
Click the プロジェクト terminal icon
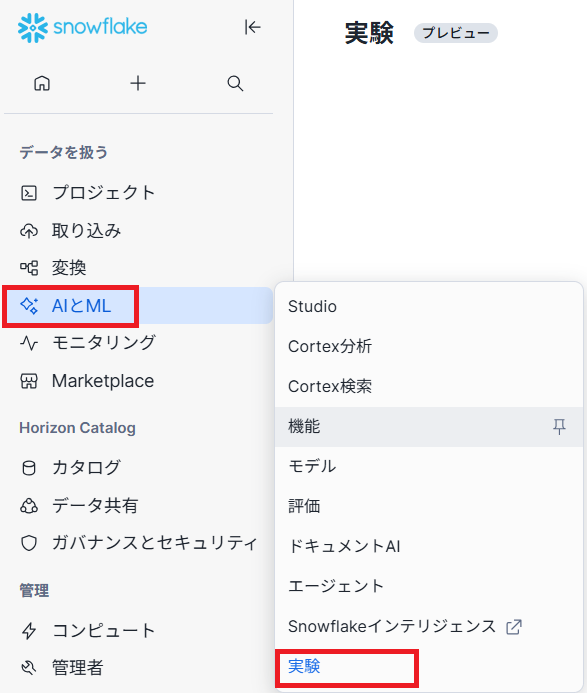click(x=29, y=193)
